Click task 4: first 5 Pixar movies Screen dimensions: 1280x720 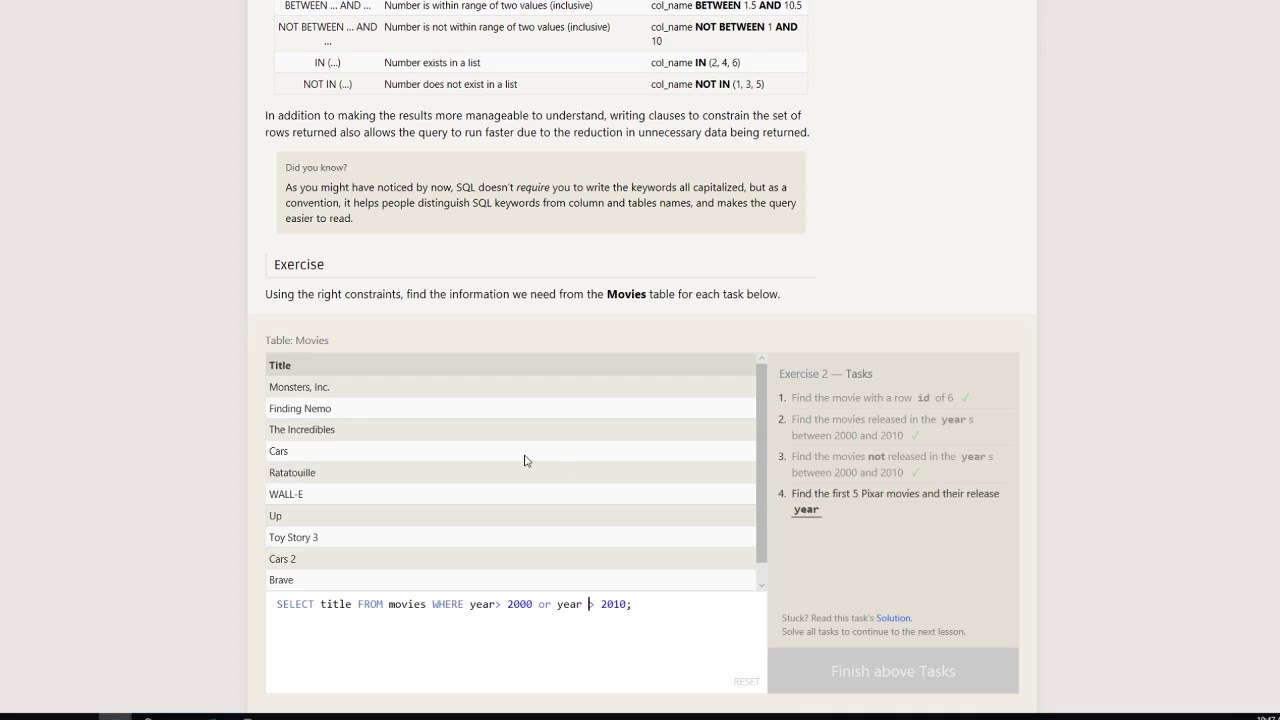(x=895, y=501)
